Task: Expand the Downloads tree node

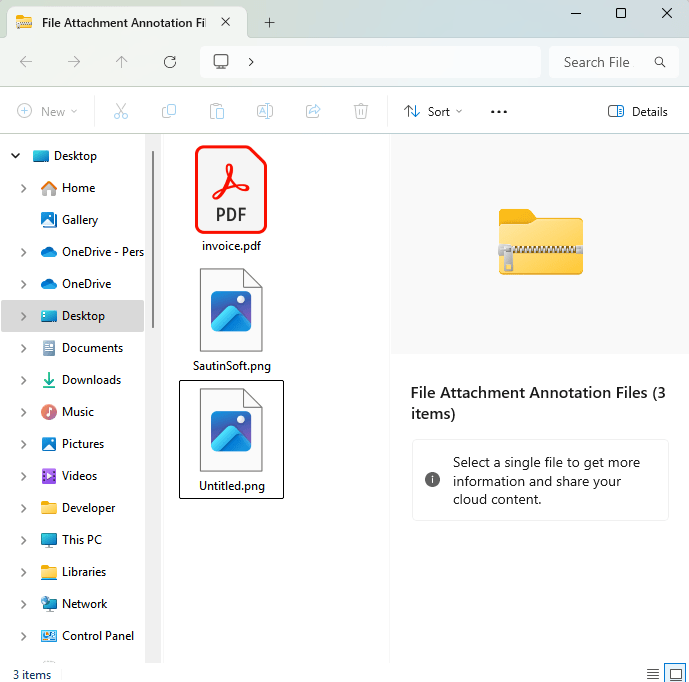Action: [x=23, y=380]
